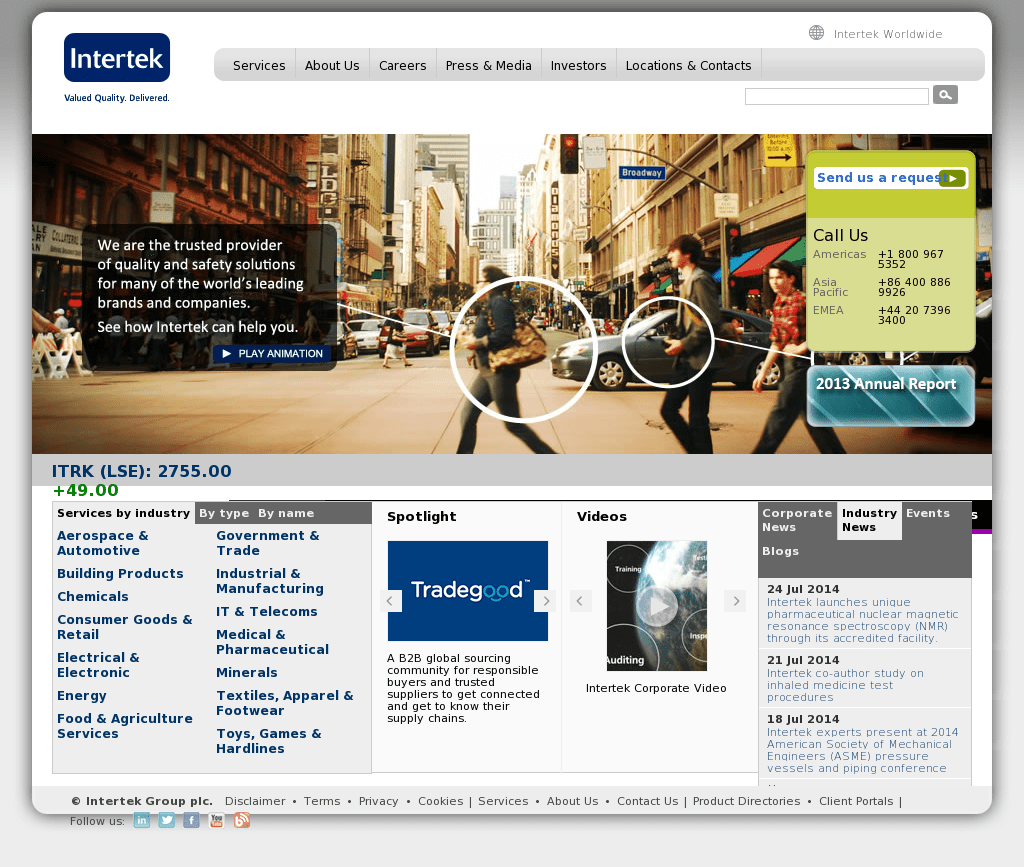Open the Energy industry link
1024x867 pixels.
point(82,696)
